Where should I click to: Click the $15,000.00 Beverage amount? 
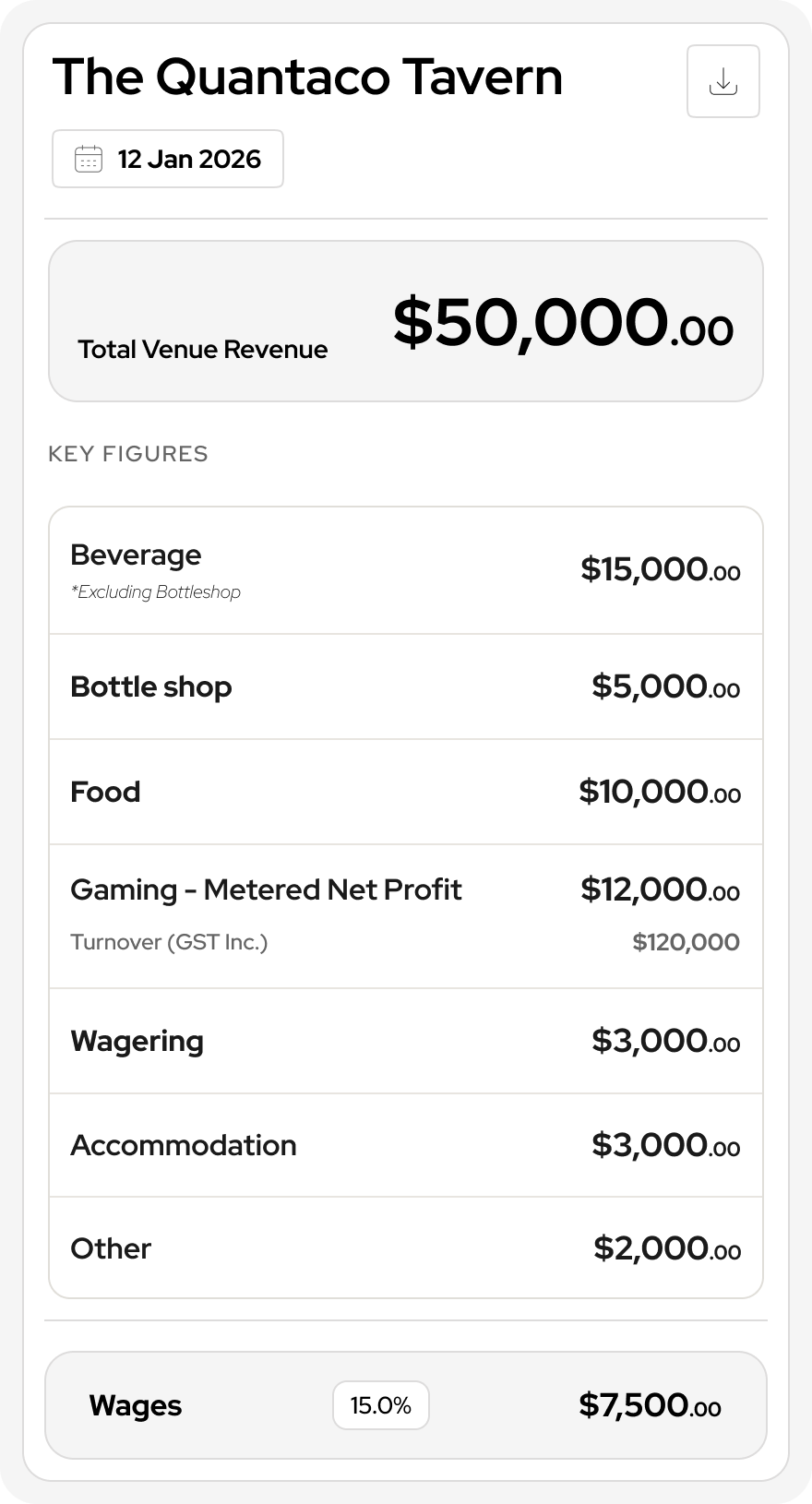pos(661,569)
